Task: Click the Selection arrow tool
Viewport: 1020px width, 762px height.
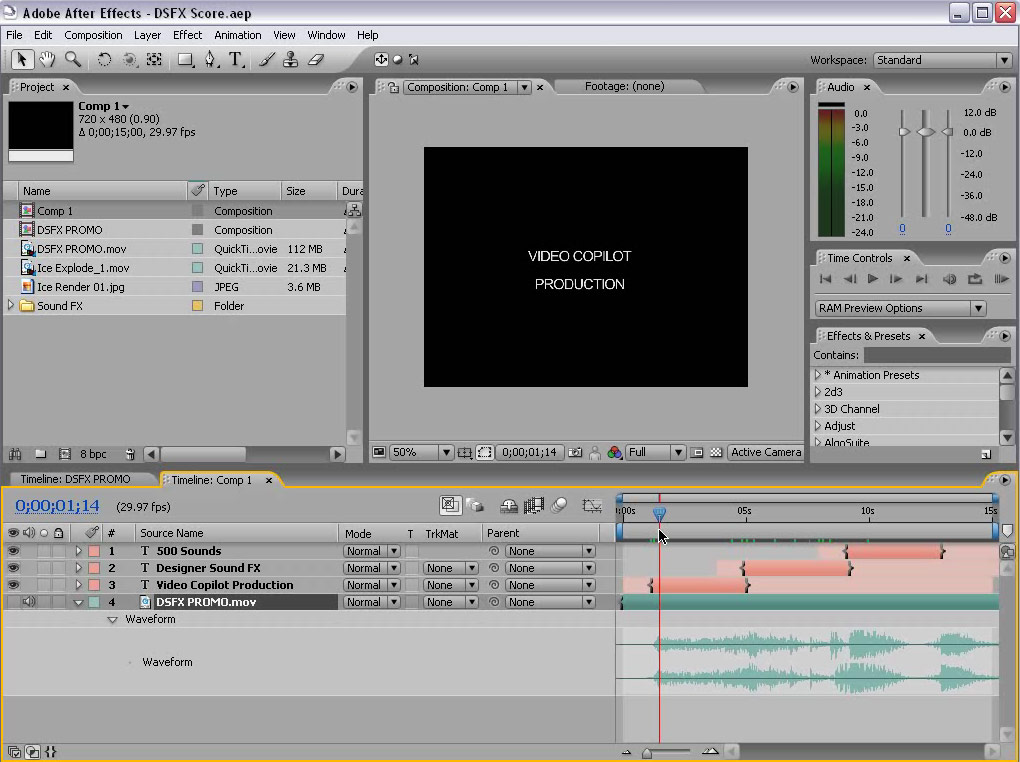Action: [21, 60]
